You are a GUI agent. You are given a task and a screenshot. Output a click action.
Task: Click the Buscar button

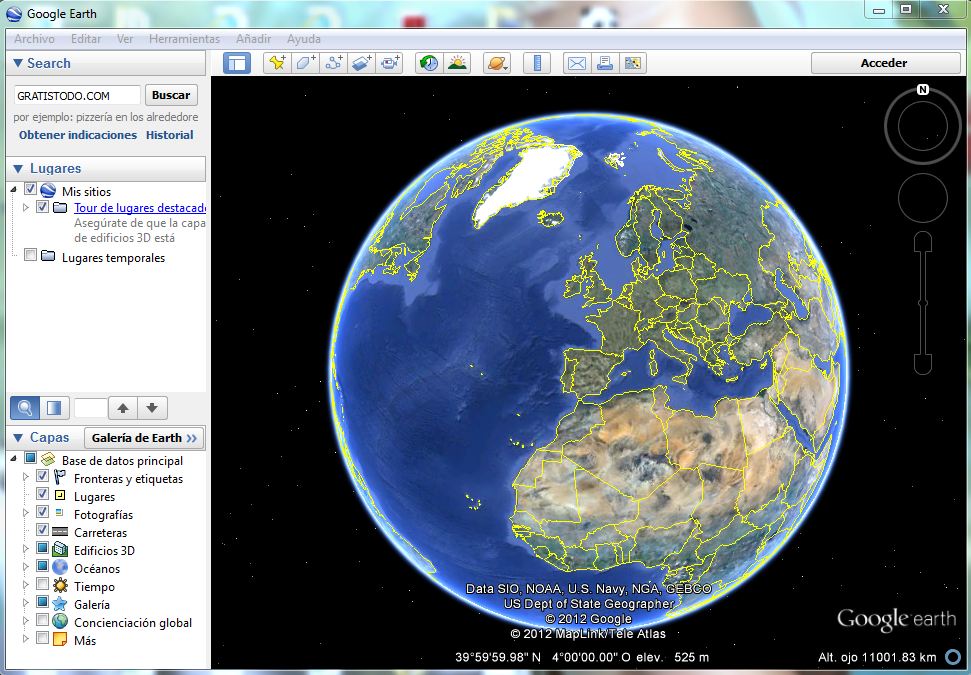(171, 95)
